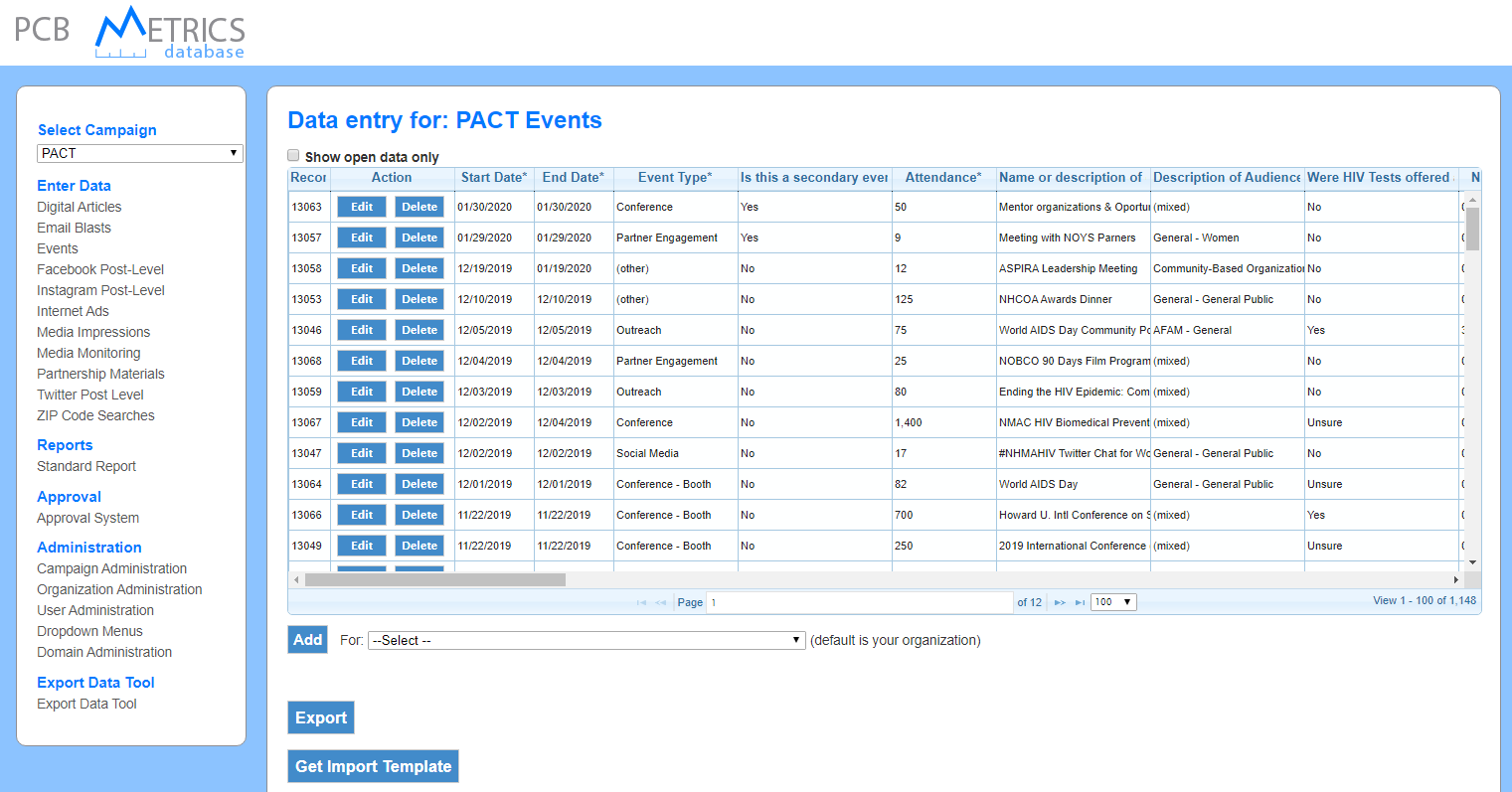Edit record 13063
Screen dimensions: 1512x792
coord(362,207)
